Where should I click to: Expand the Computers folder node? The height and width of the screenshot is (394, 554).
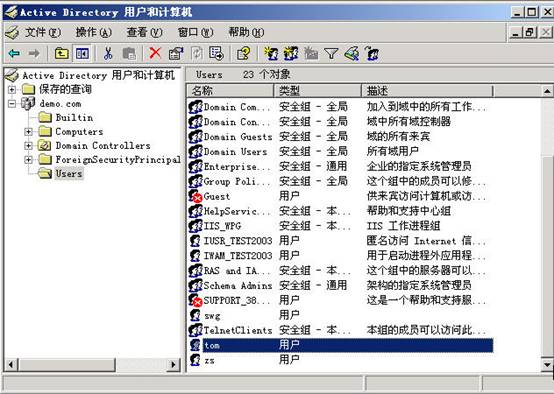coord(28,132)
